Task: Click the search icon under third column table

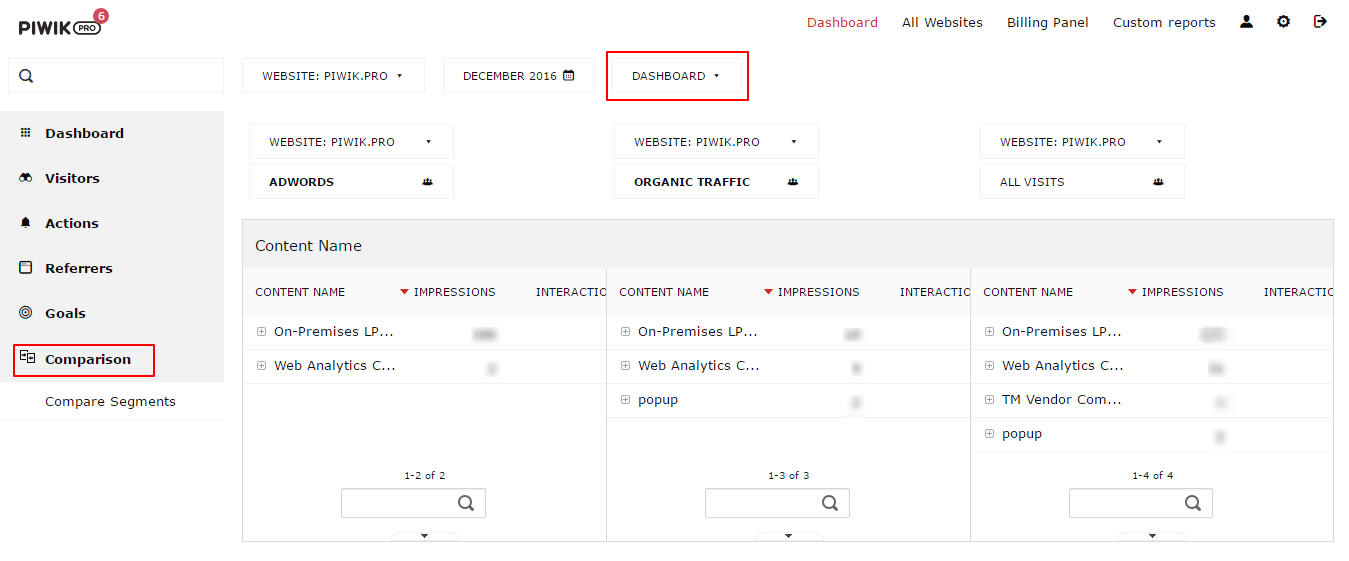Action: pyautogui.click(x=1194, y=503)
